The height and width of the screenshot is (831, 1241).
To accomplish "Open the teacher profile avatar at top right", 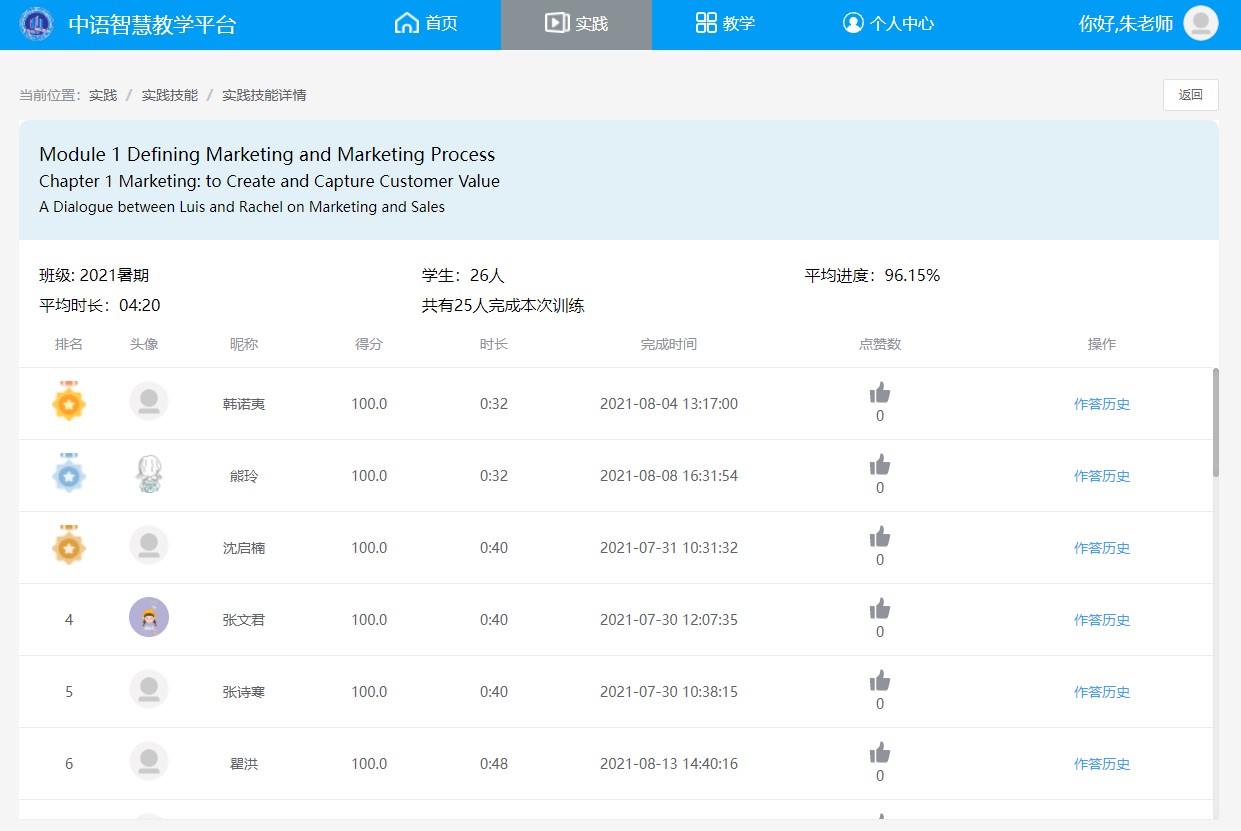I will point(1200,23).
